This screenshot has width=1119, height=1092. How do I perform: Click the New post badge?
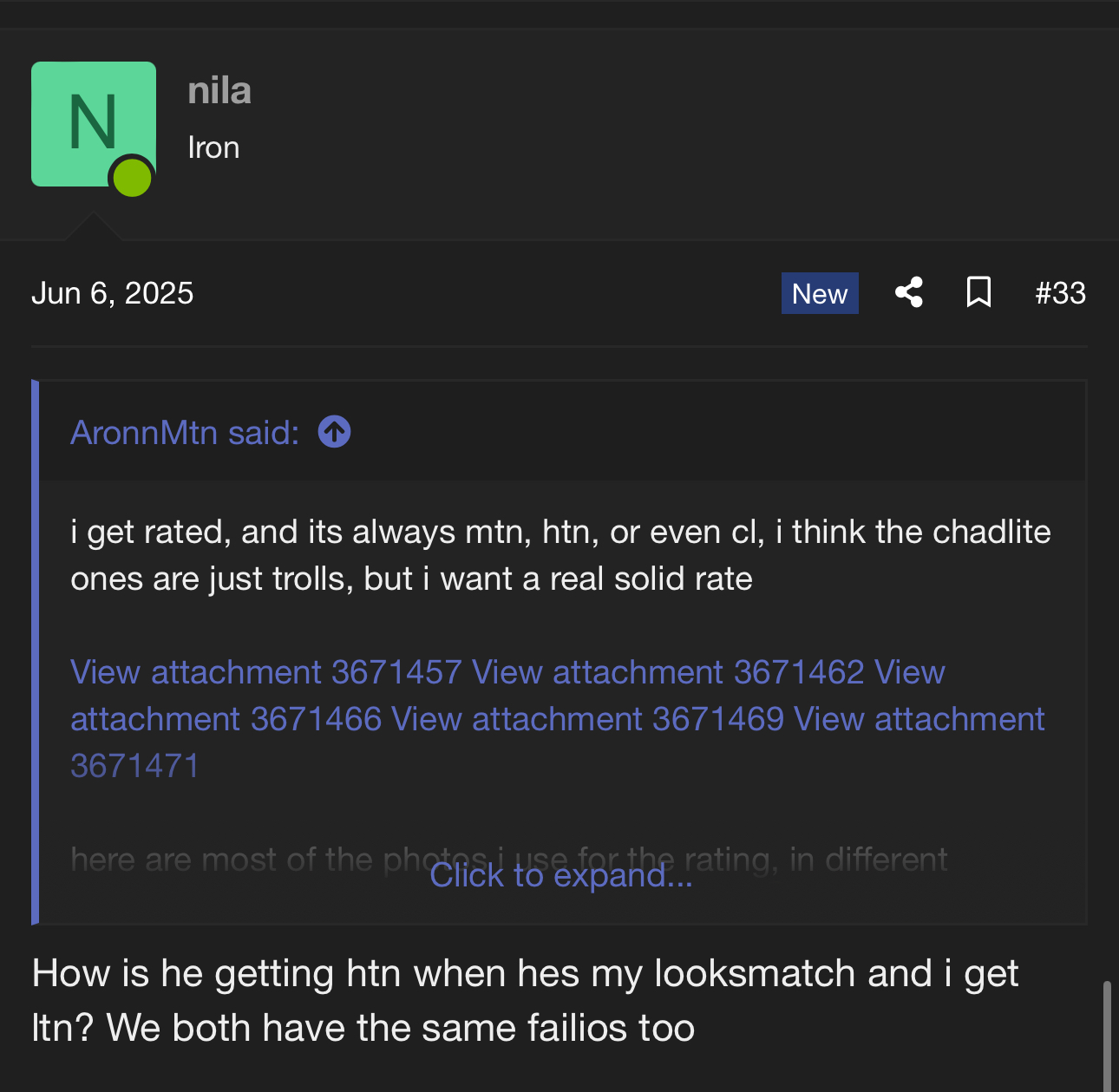pos(819,293)
